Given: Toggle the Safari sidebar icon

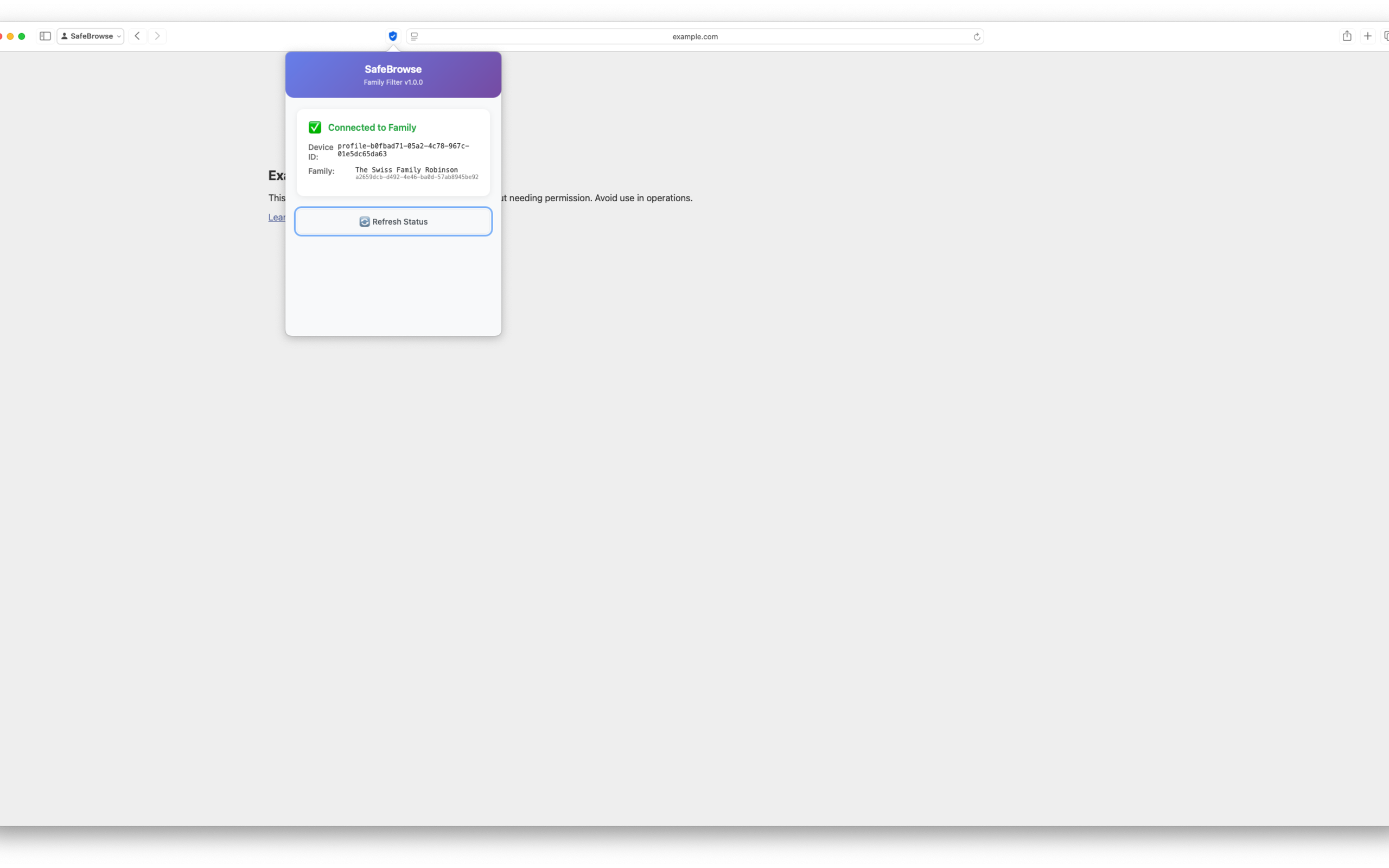Looking at the screenshot, I should coord(46,36).
